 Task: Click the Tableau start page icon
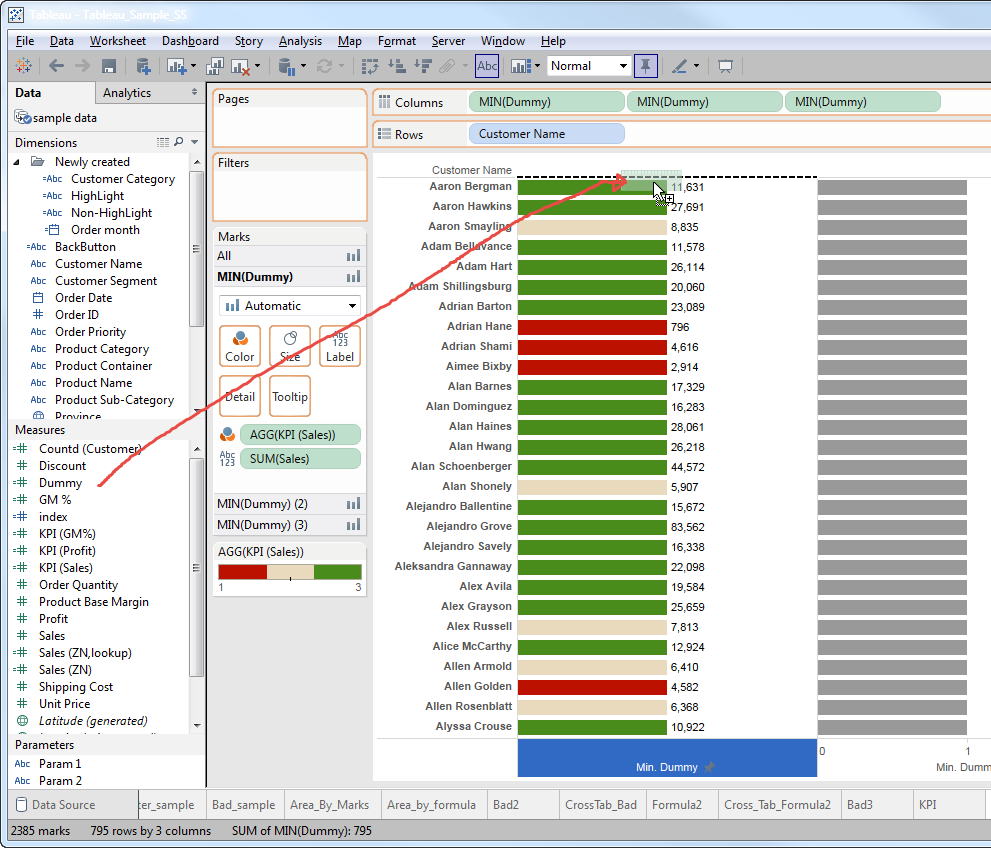[x=23, y=66]
